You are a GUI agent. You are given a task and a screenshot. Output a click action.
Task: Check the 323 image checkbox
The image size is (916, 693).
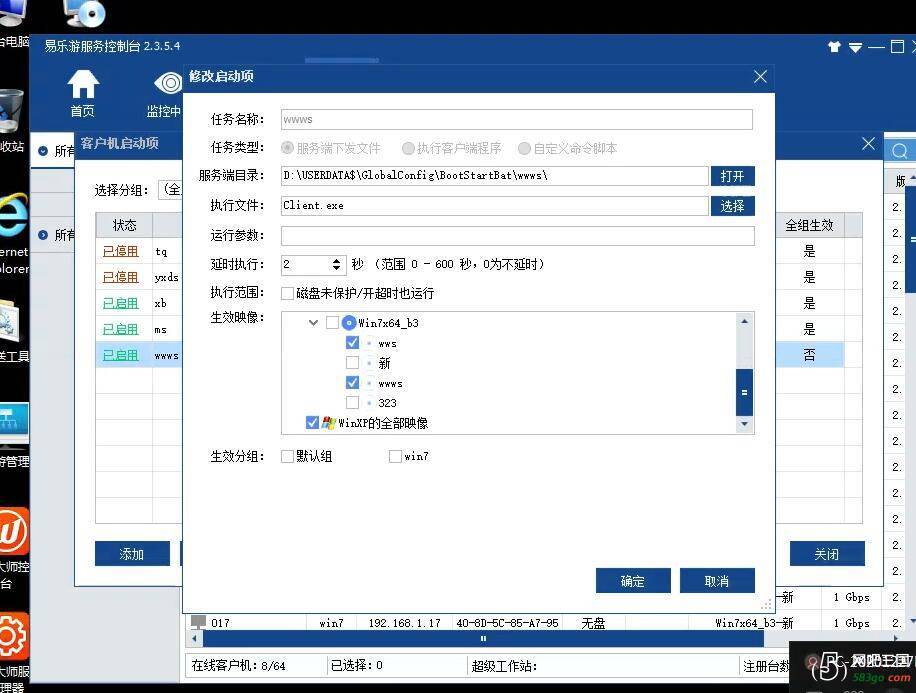tap(352, 403)
